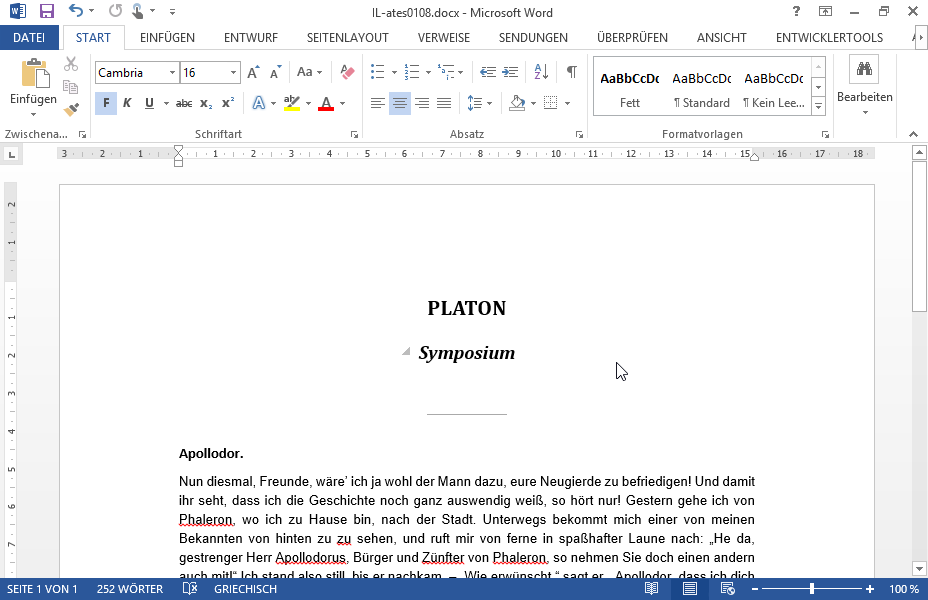The image size is (928, 600).
Task: Save the document with the floppy disk icon
Action: click(46, 11)
